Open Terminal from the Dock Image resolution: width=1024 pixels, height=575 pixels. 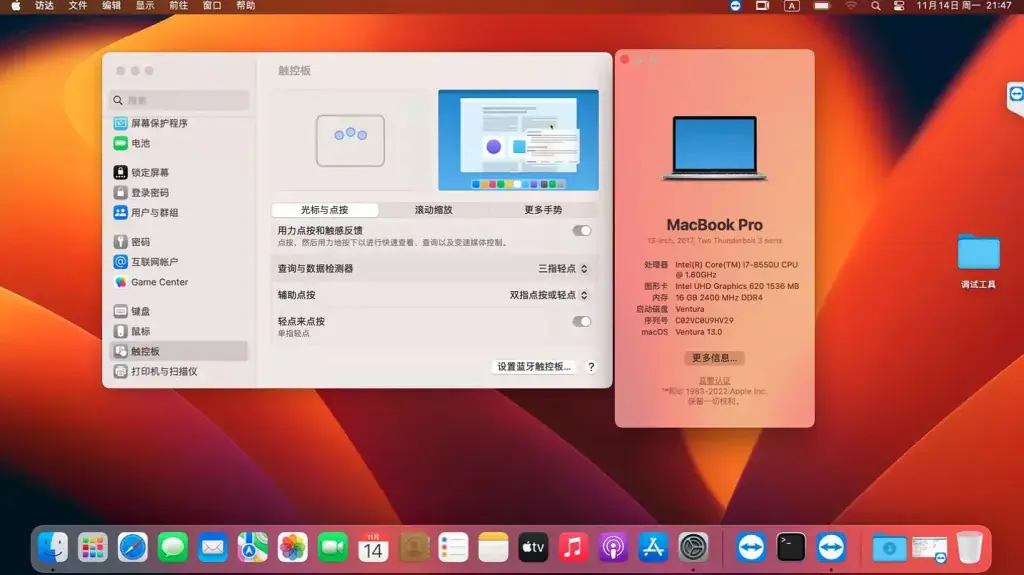pyautogui.click(x=791, y=548)
